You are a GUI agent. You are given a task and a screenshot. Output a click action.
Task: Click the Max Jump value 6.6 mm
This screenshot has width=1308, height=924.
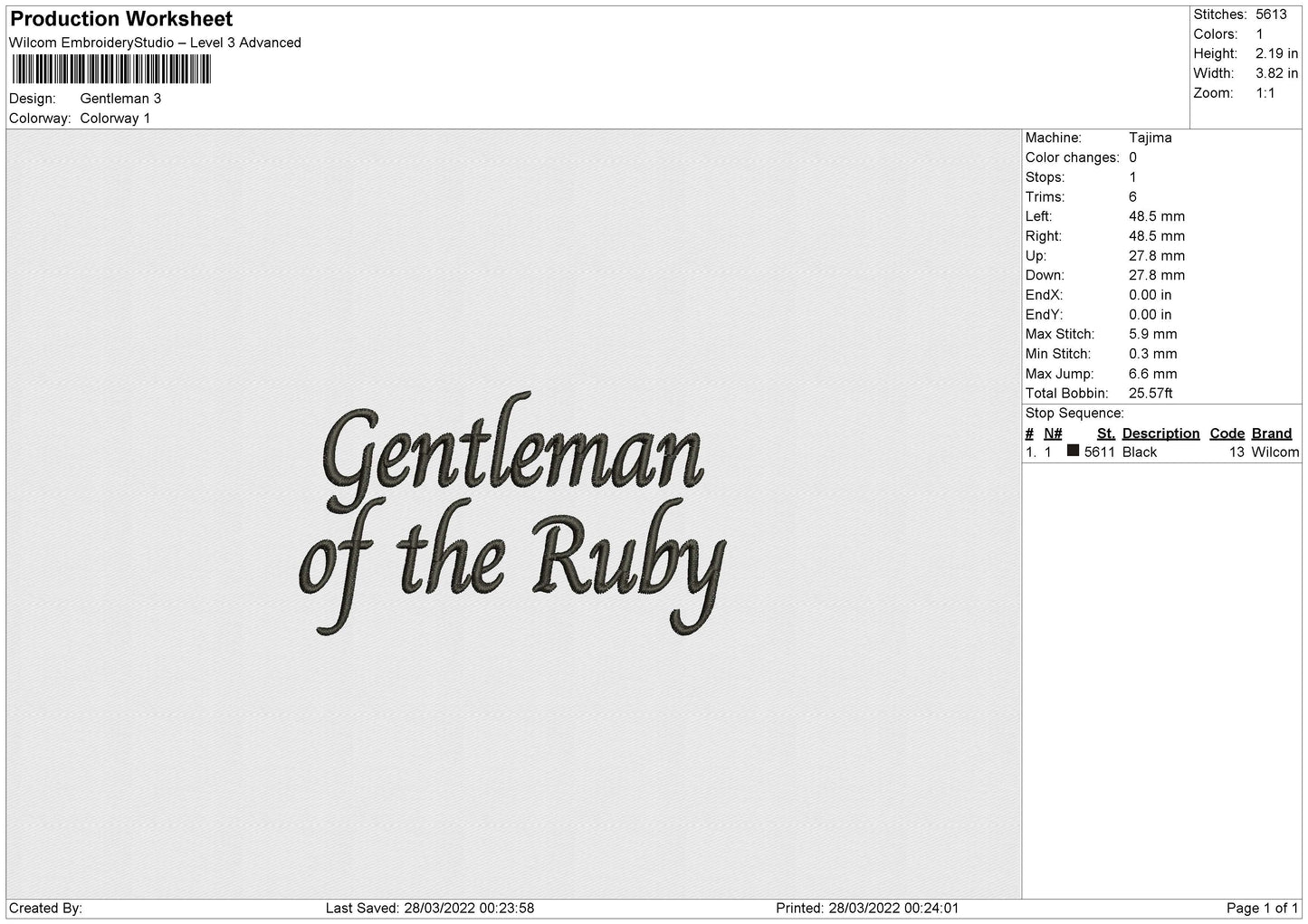click(1152, 374)
